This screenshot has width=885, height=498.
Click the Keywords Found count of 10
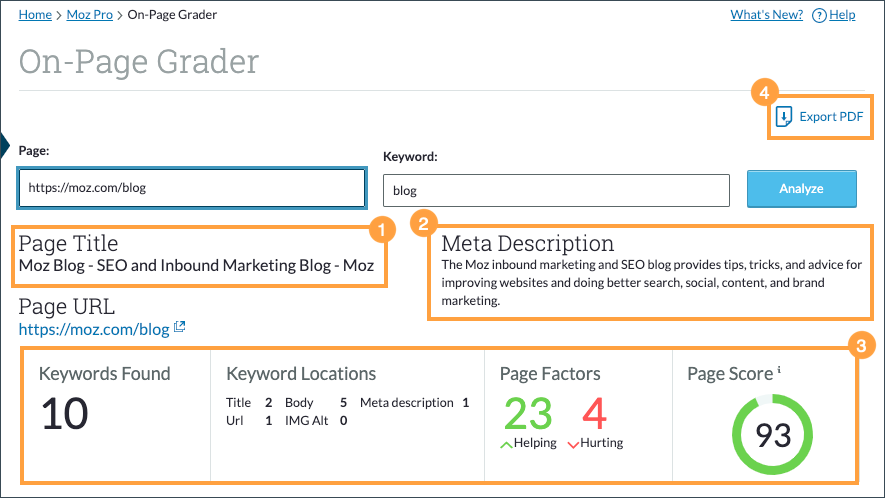[x=65, y=414]
